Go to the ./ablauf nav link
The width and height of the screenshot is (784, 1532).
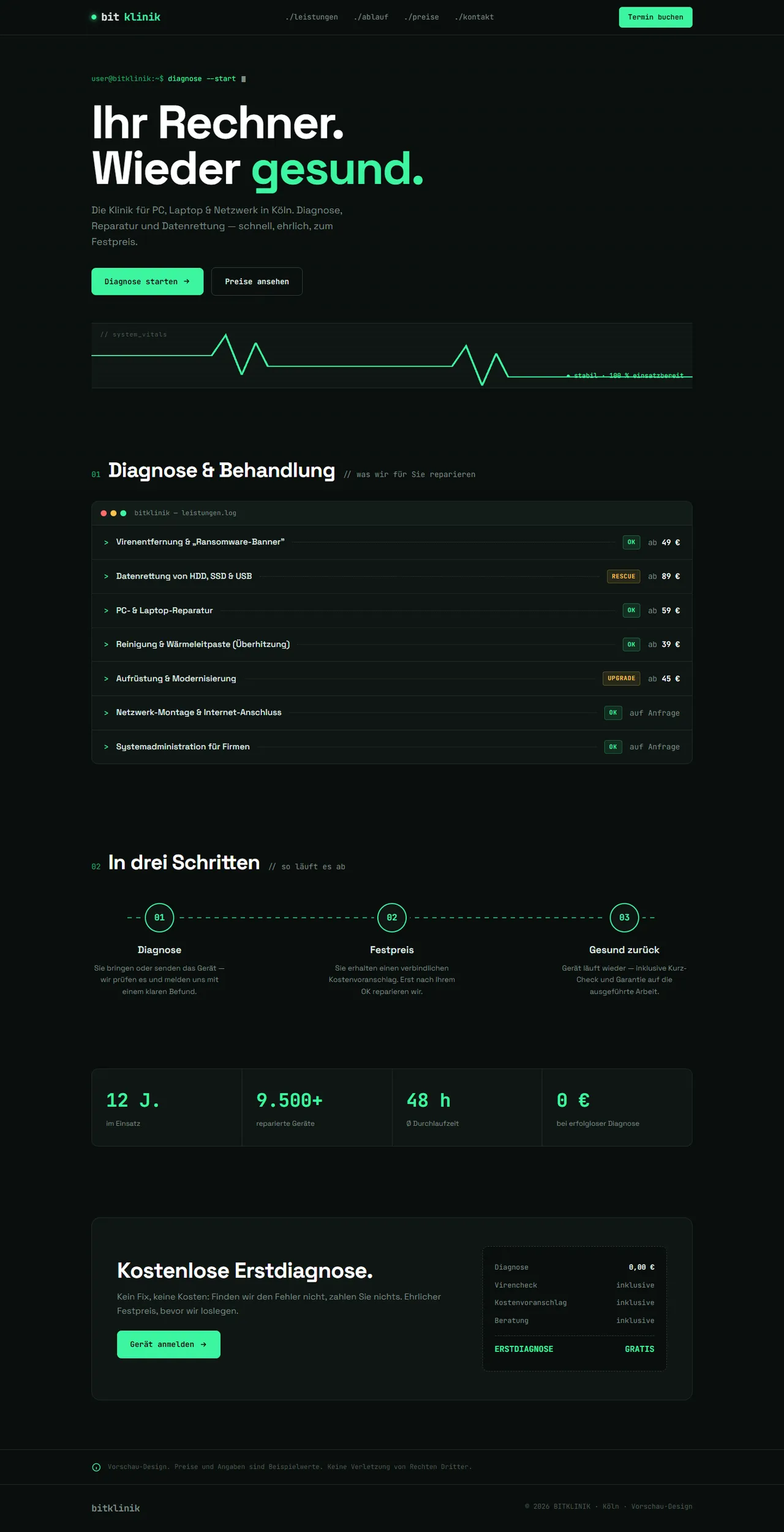coord(371,17)
